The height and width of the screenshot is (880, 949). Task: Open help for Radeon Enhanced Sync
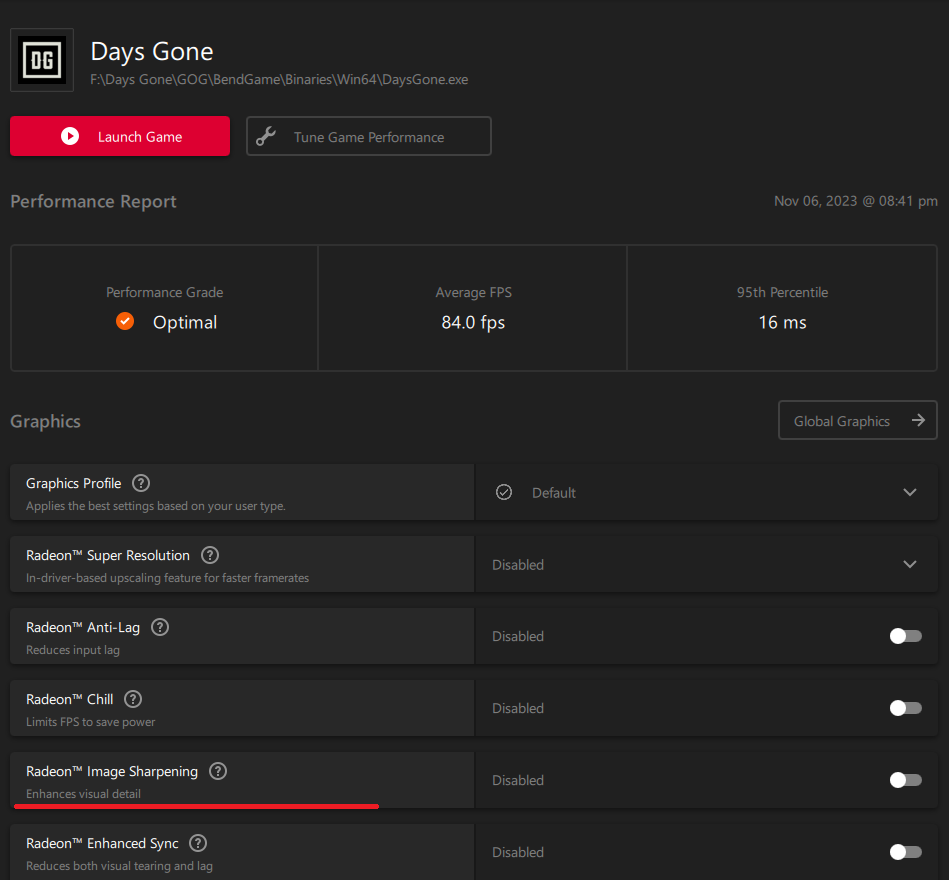[198, 843]
